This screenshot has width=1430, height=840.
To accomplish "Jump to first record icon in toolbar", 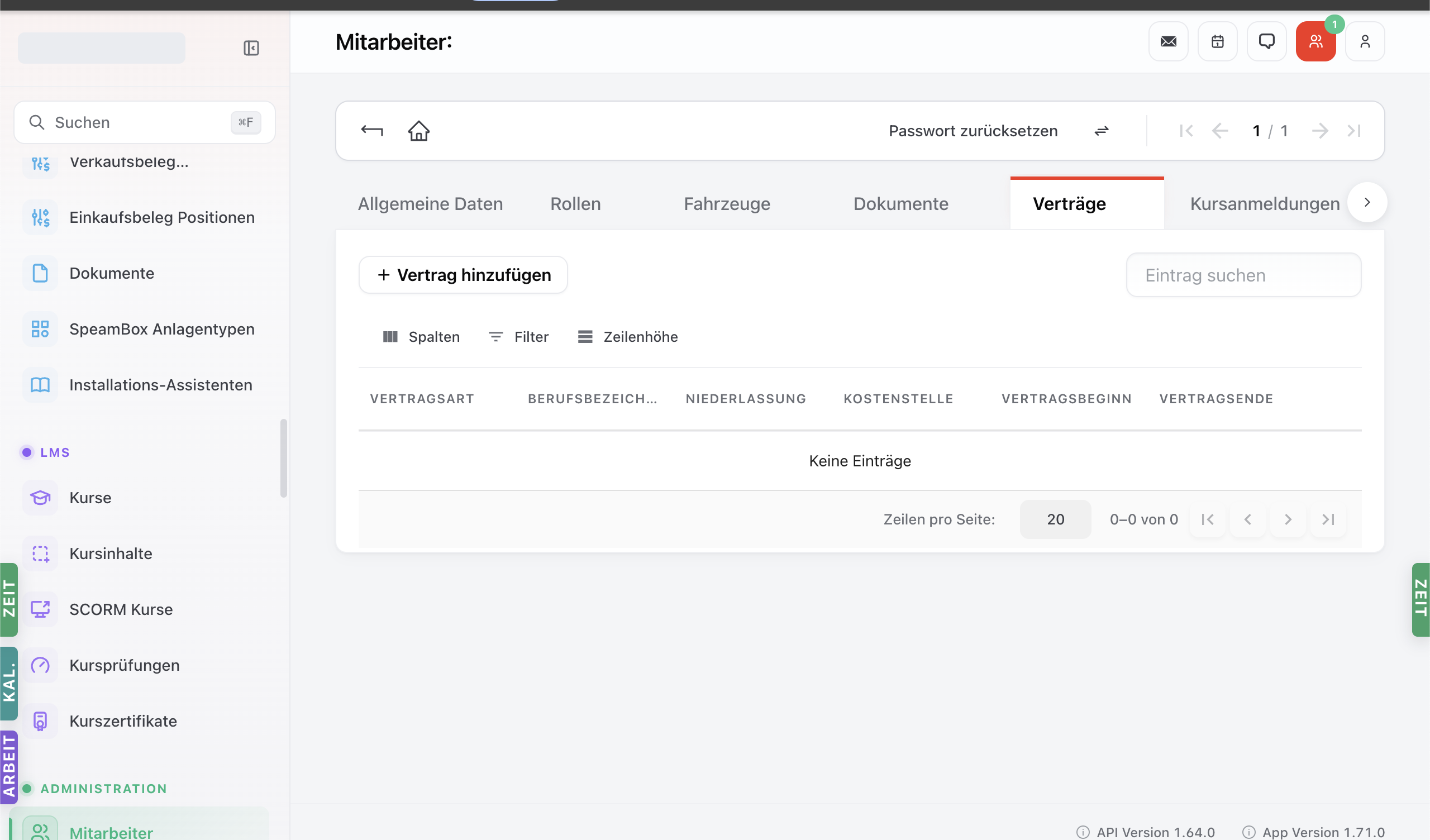I will 1186,131.
